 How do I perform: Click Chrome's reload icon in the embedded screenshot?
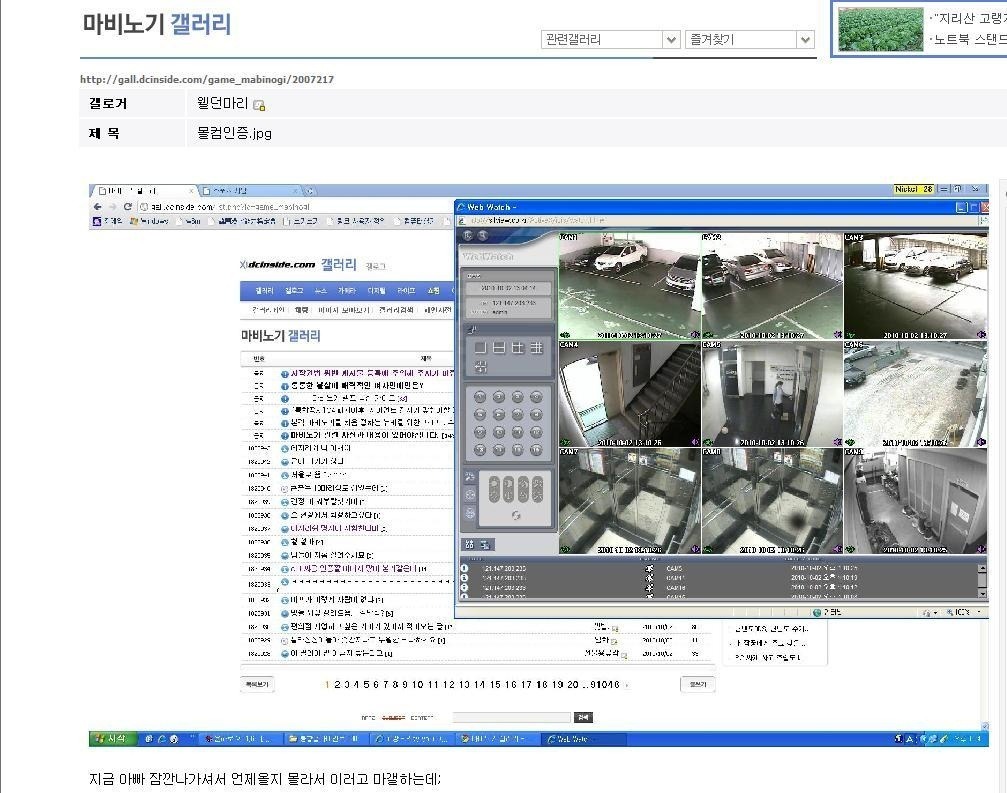pyautogui.click(x=128, y=207)
